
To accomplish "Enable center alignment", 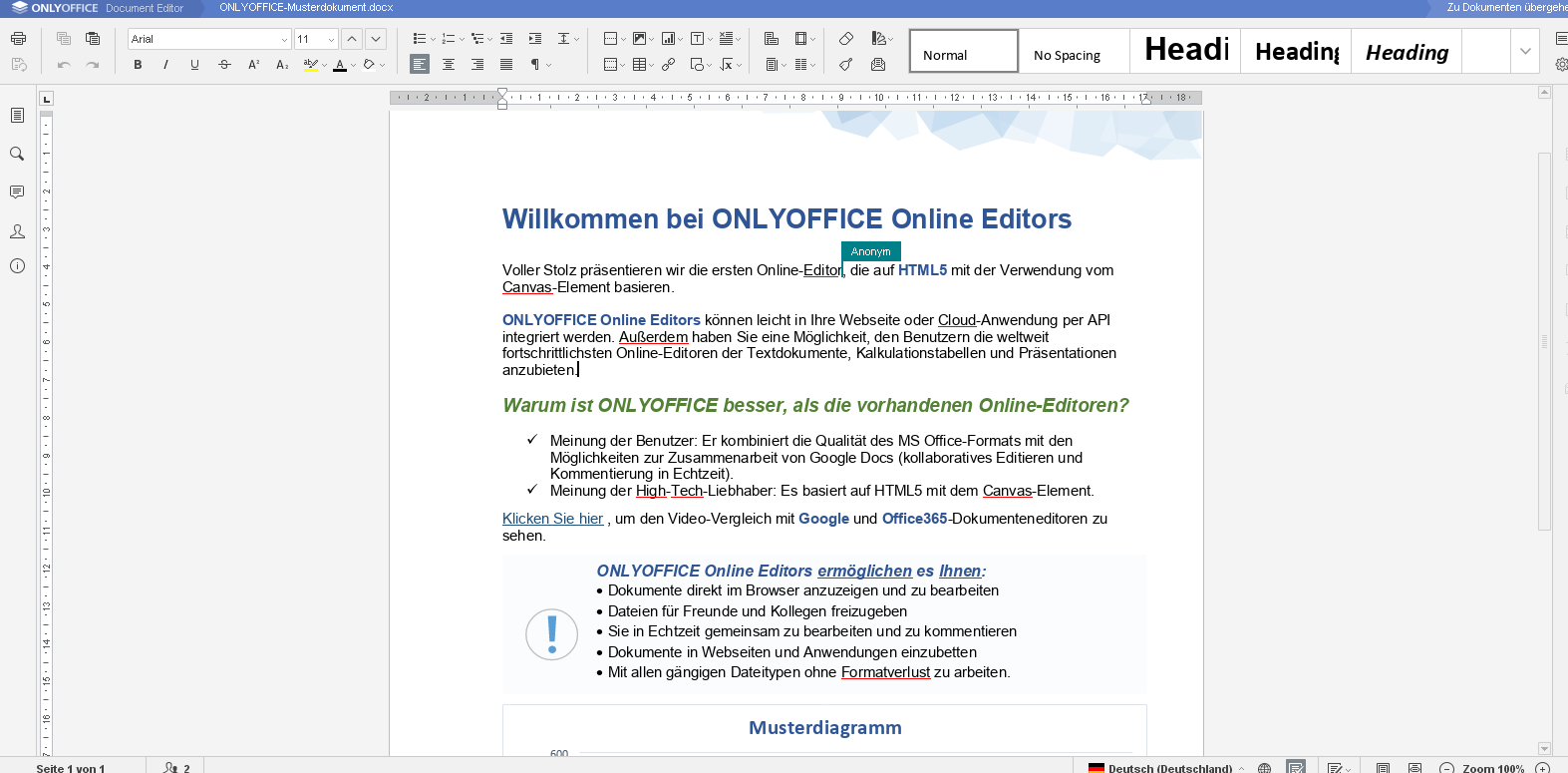I will pos(449,65).
